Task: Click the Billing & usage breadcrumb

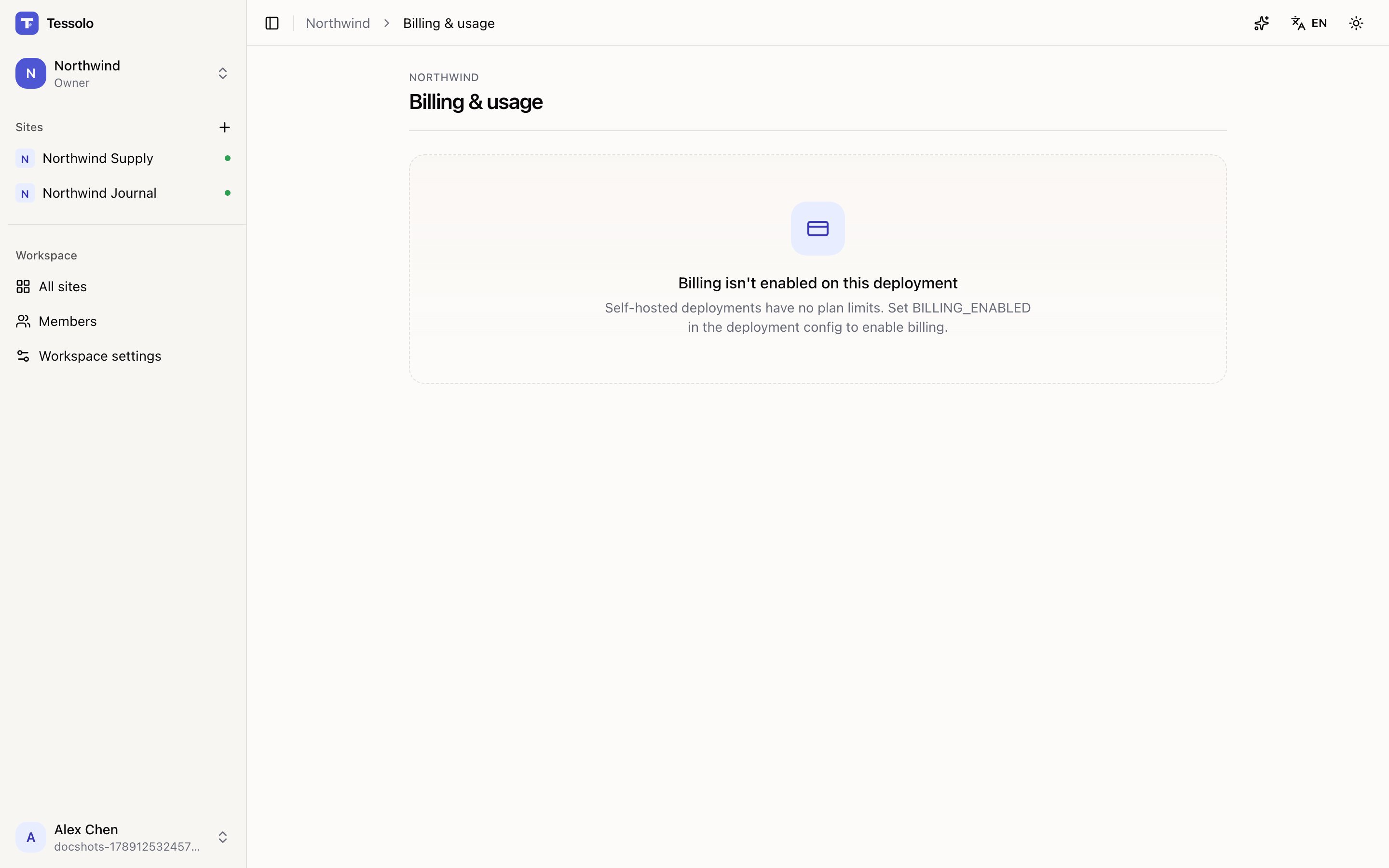Action: coord(449,23)
